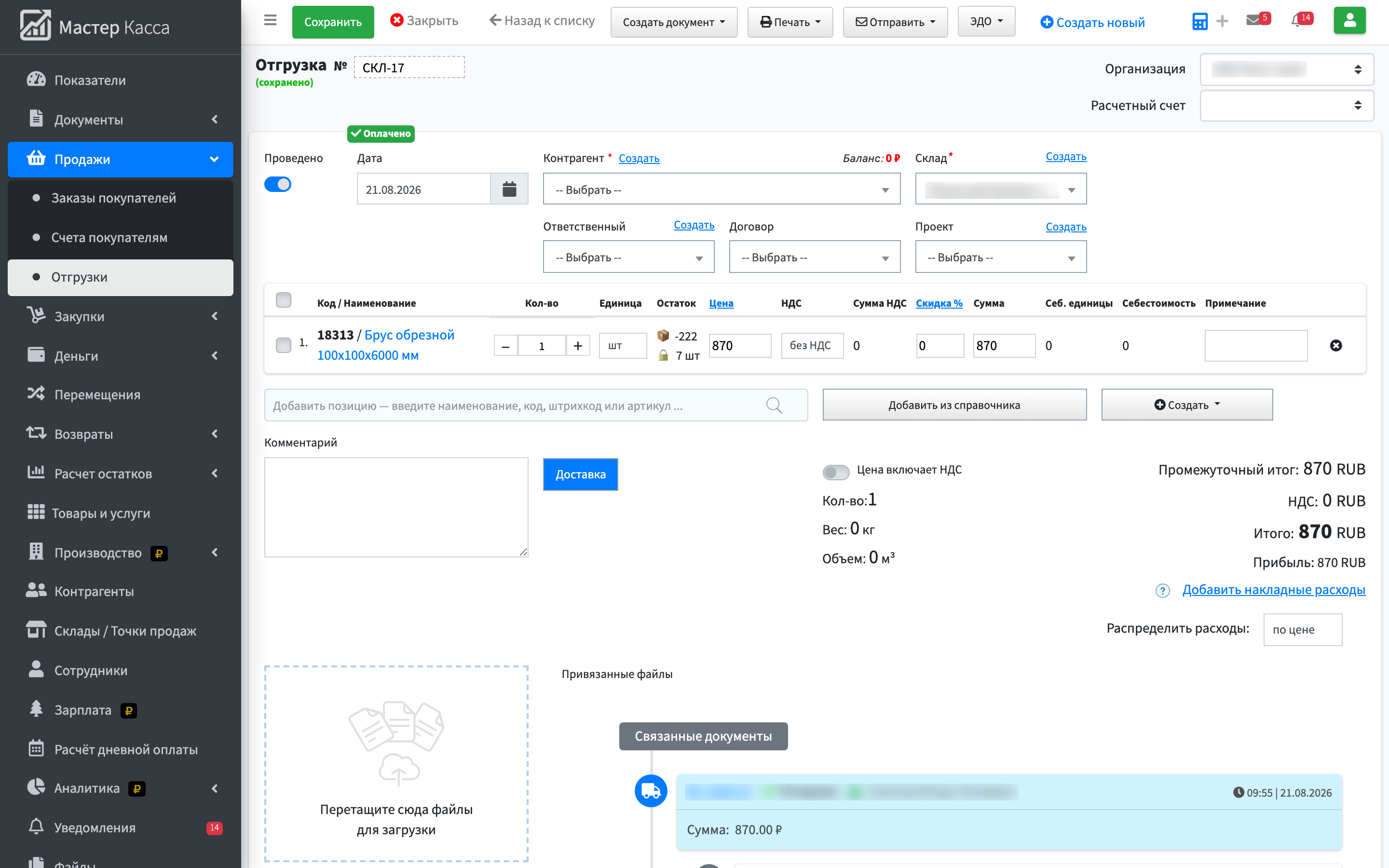Click the plus icon next to calculator
Image resolution: width=1389 pixels, height=868 pixels.
[x=1223, y=22]
